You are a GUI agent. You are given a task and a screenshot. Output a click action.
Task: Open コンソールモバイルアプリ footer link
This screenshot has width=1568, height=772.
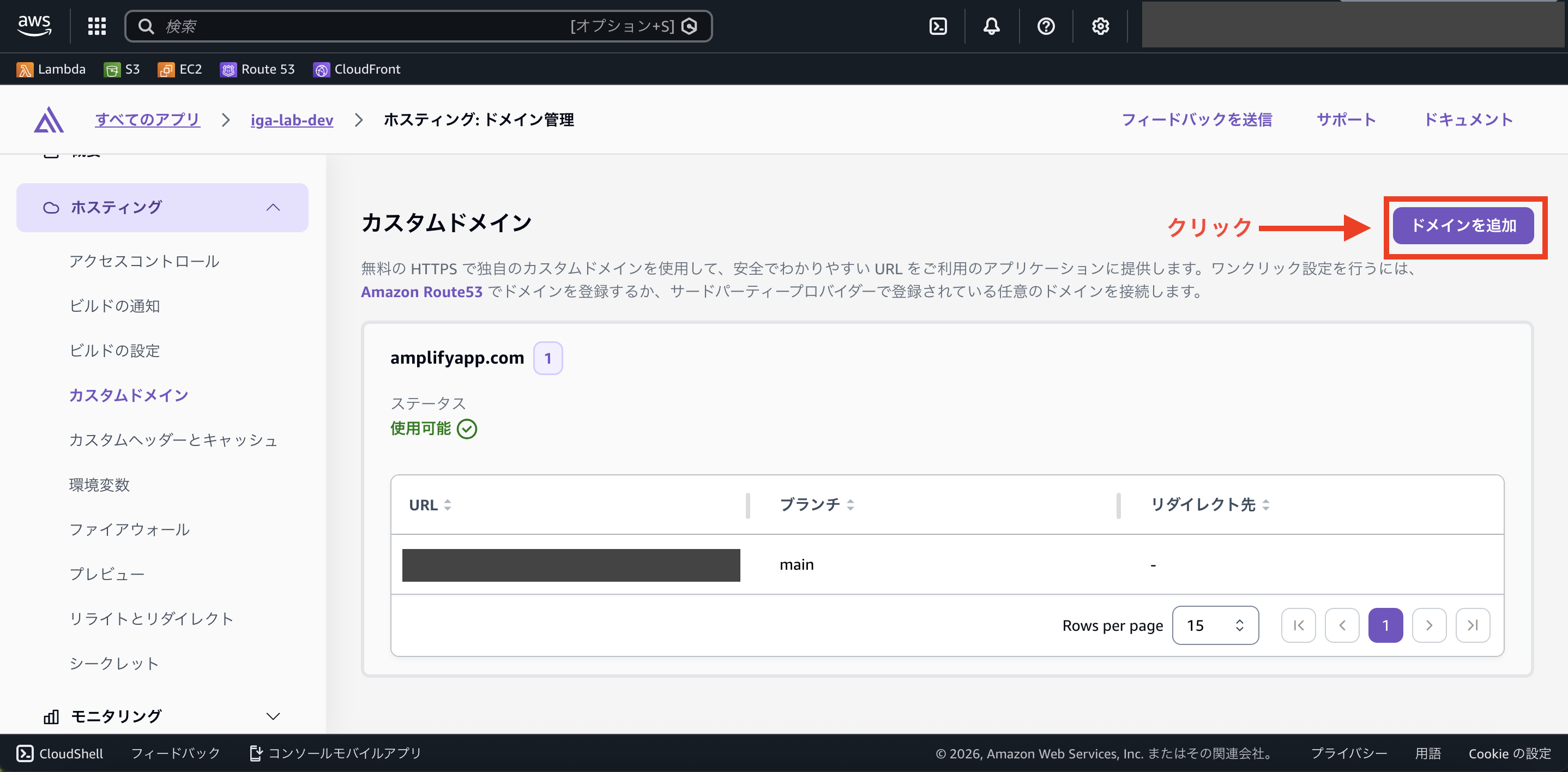point(336,753)
